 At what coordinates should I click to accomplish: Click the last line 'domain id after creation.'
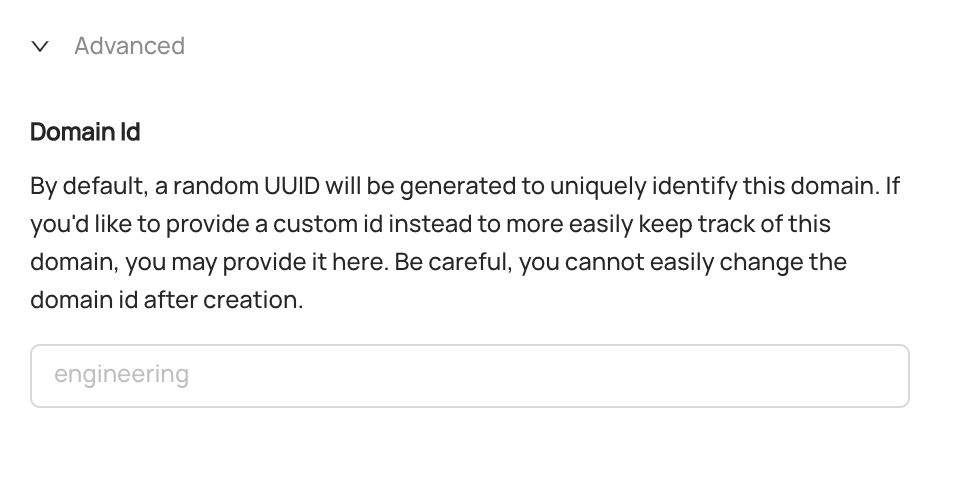pos(167,301)
